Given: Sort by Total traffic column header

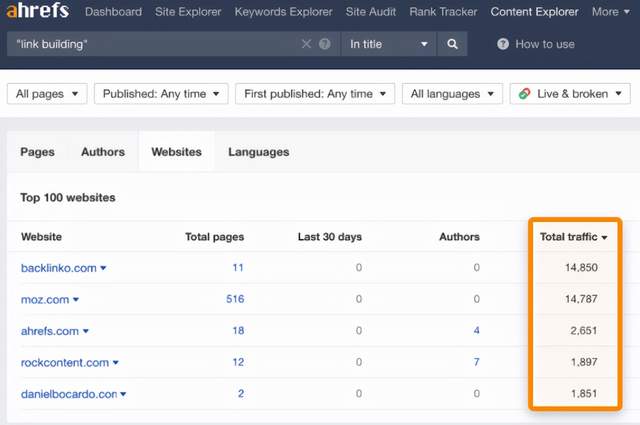Looking at the screenshot, I should 573,237.
